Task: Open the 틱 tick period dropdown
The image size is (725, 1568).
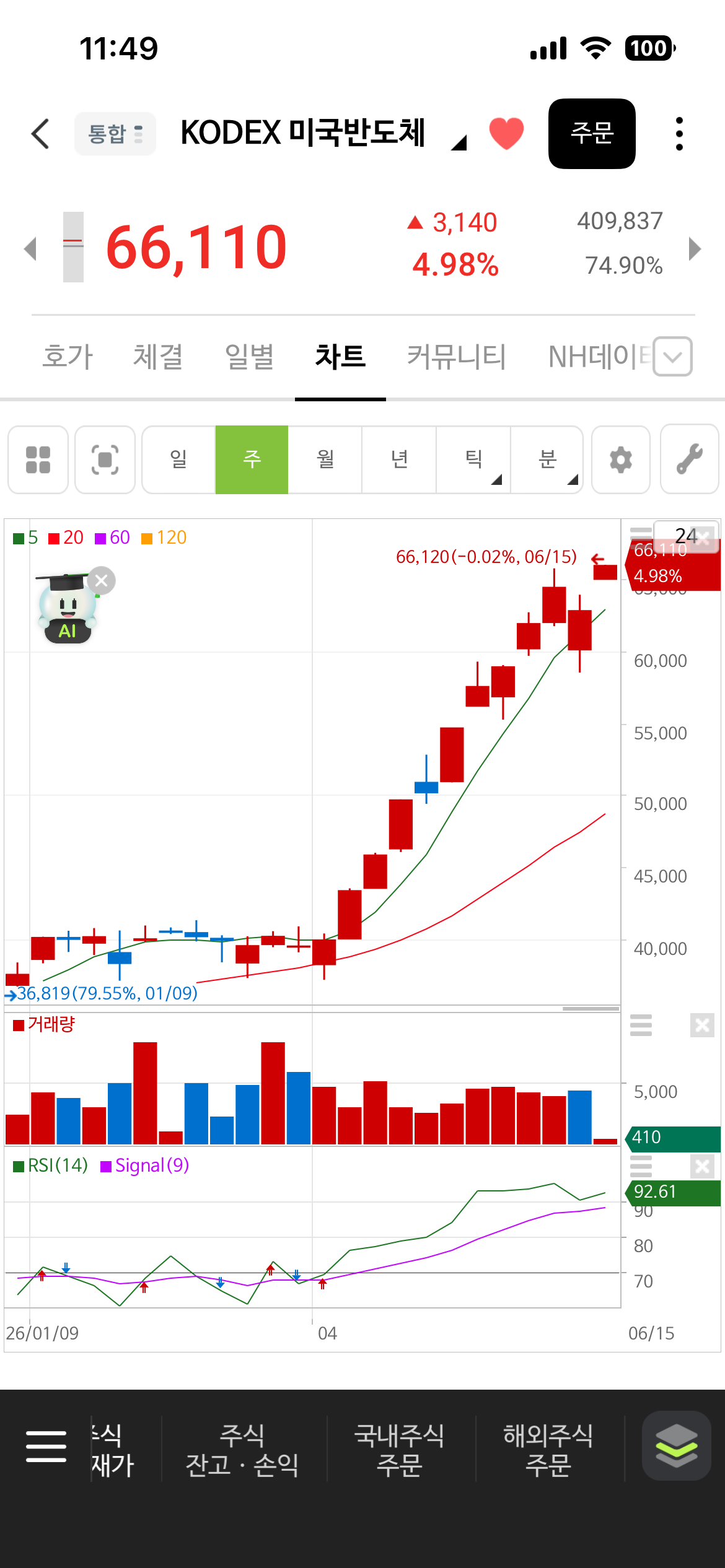Action: point(473,460)
